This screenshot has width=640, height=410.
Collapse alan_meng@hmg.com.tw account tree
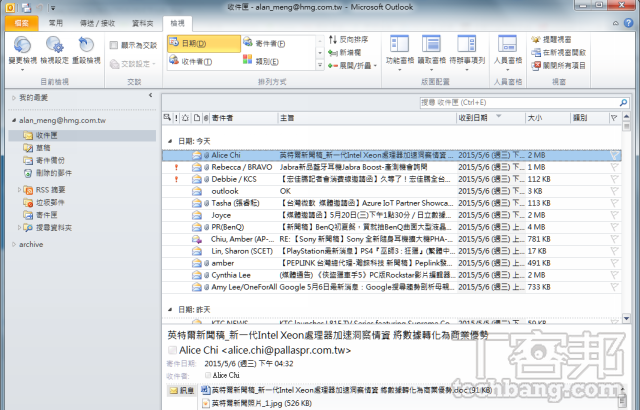point(13,120)
